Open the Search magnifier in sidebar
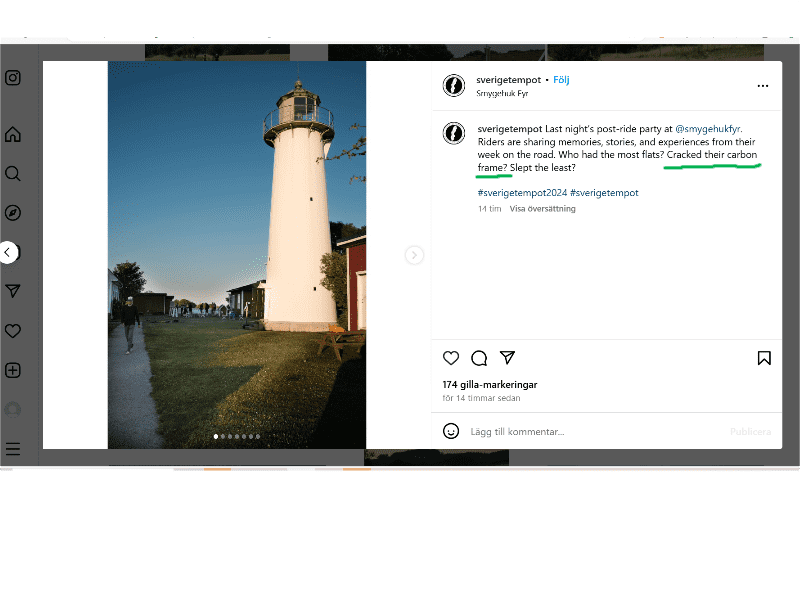This screenshot has height=600, width=800. [13, 174]
